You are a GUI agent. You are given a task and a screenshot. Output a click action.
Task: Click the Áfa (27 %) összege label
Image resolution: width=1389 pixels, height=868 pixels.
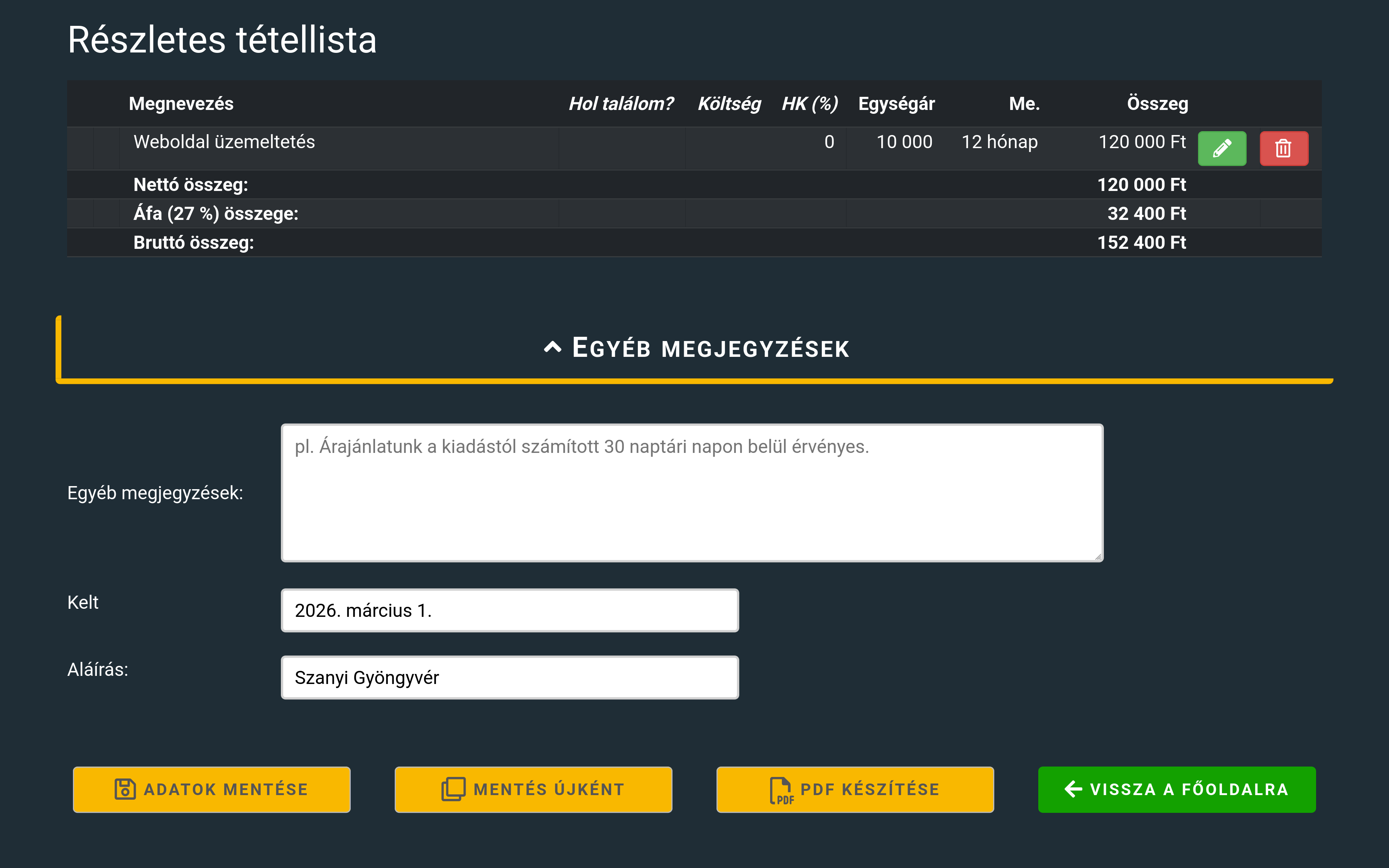[216, 214]
